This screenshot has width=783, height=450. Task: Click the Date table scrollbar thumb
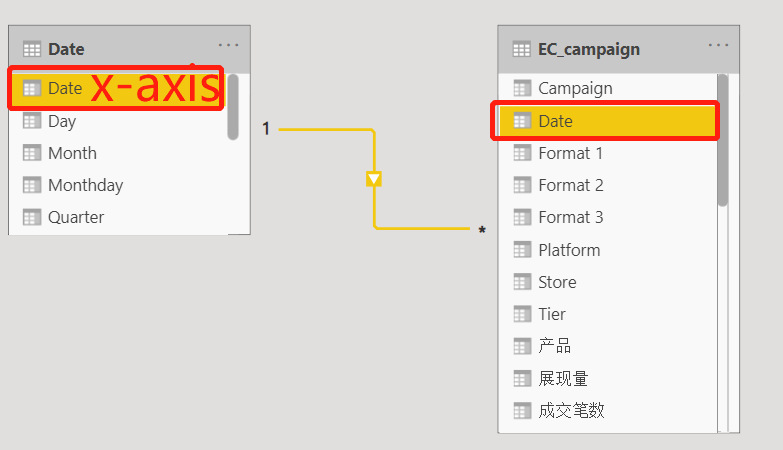[233, 107]
